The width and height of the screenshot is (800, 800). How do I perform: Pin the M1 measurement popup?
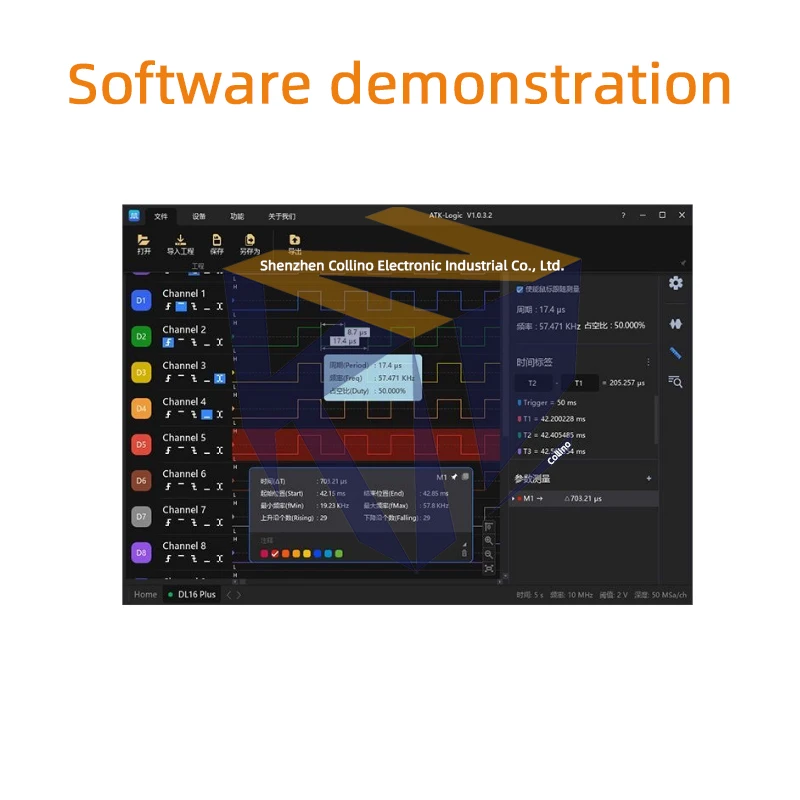click(454, 477)
